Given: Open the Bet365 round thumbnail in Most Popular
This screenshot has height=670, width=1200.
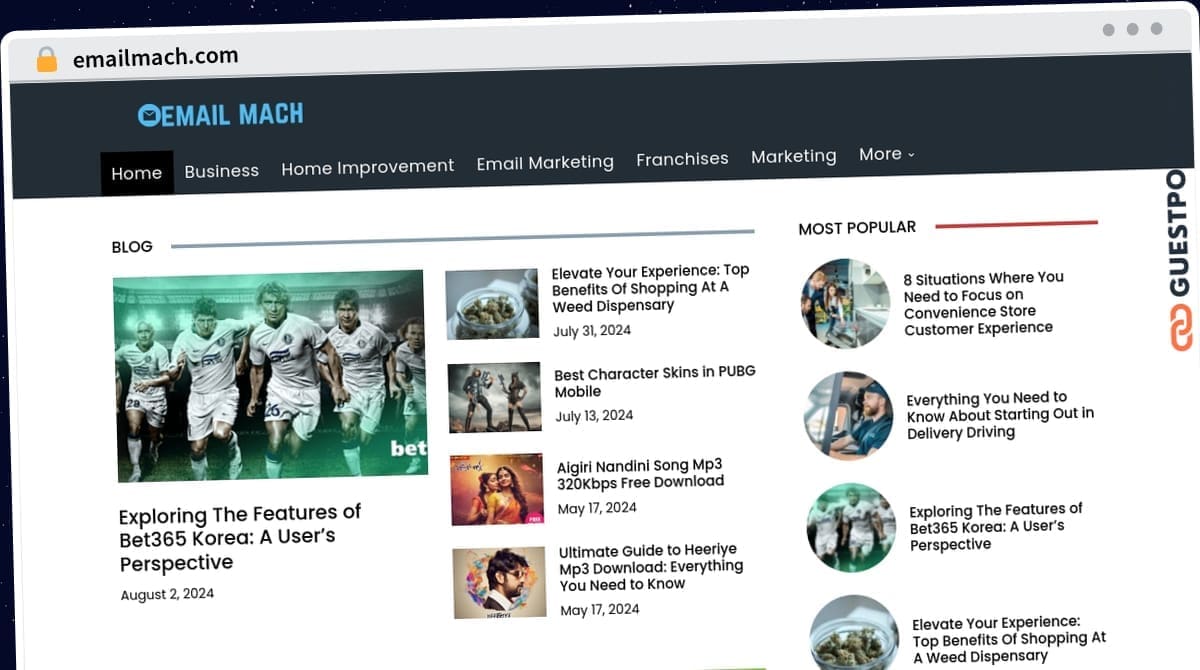Looking at the screenshot, I should click(x=851, y=528).
